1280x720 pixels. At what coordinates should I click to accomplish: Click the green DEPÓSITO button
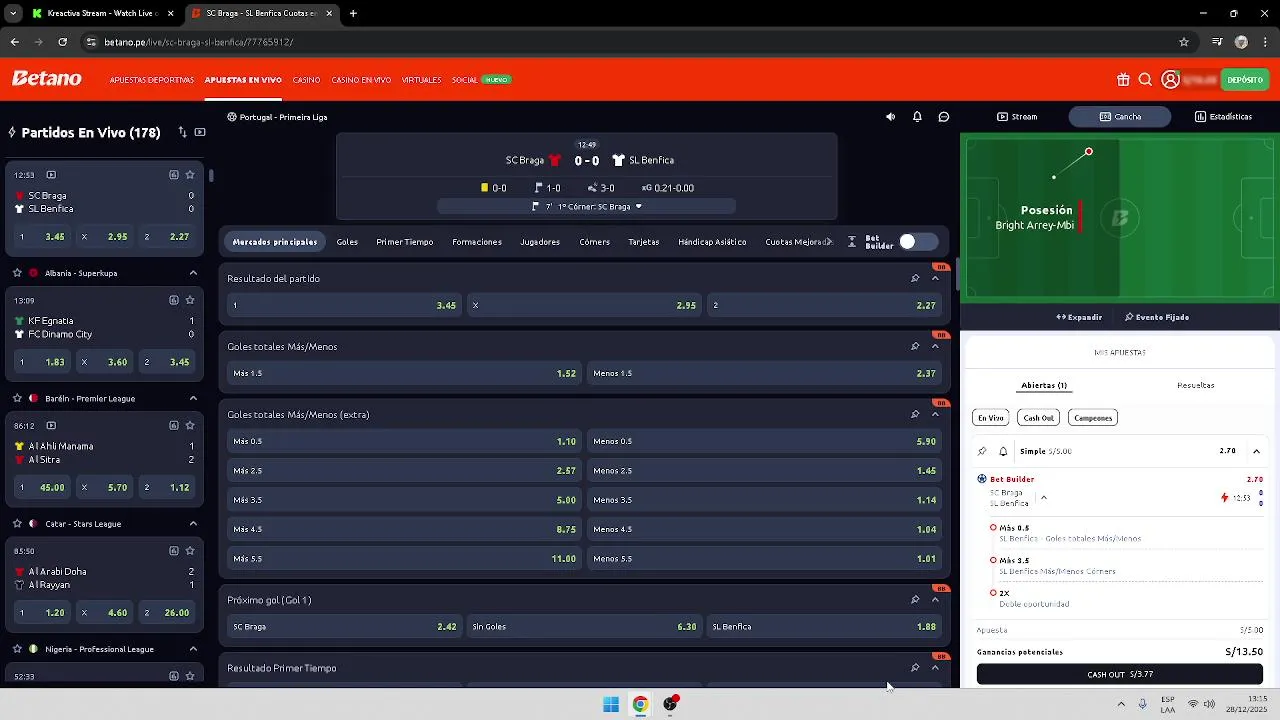pos(1245,80)
